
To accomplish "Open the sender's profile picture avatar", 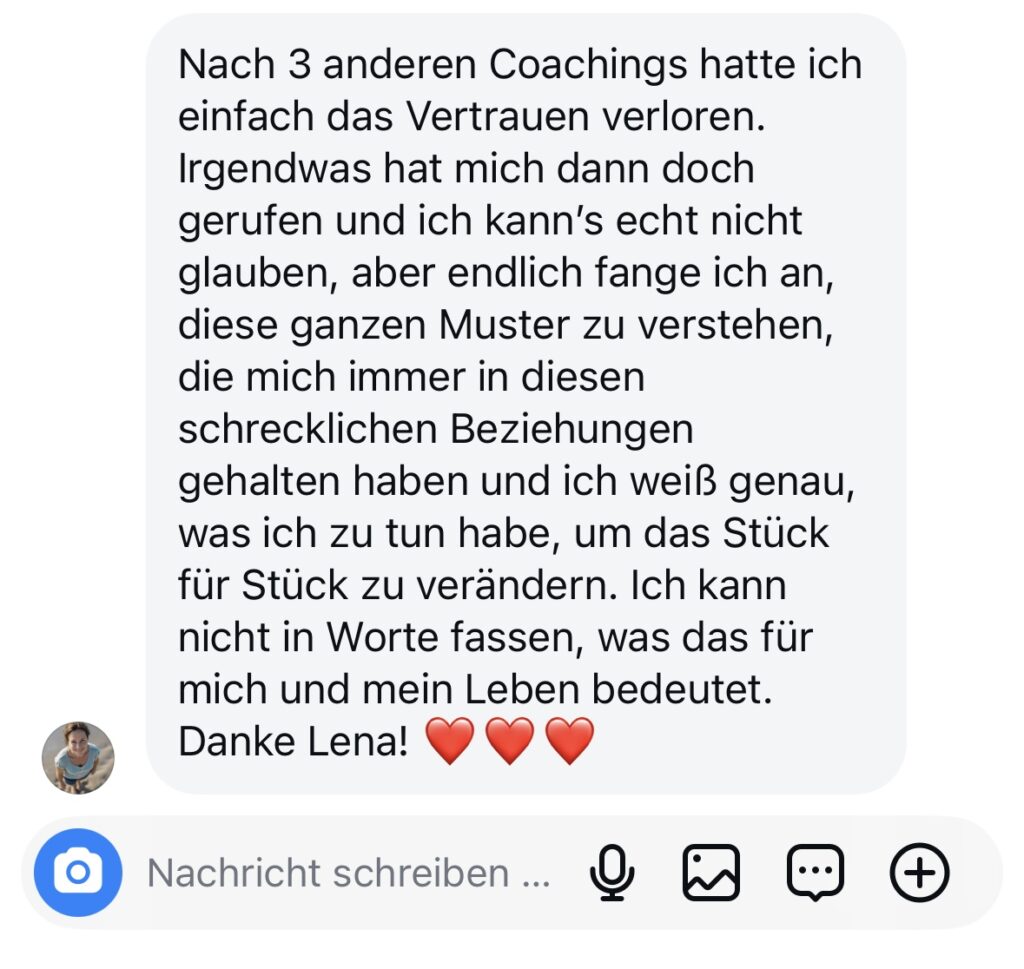I will 78,758.
